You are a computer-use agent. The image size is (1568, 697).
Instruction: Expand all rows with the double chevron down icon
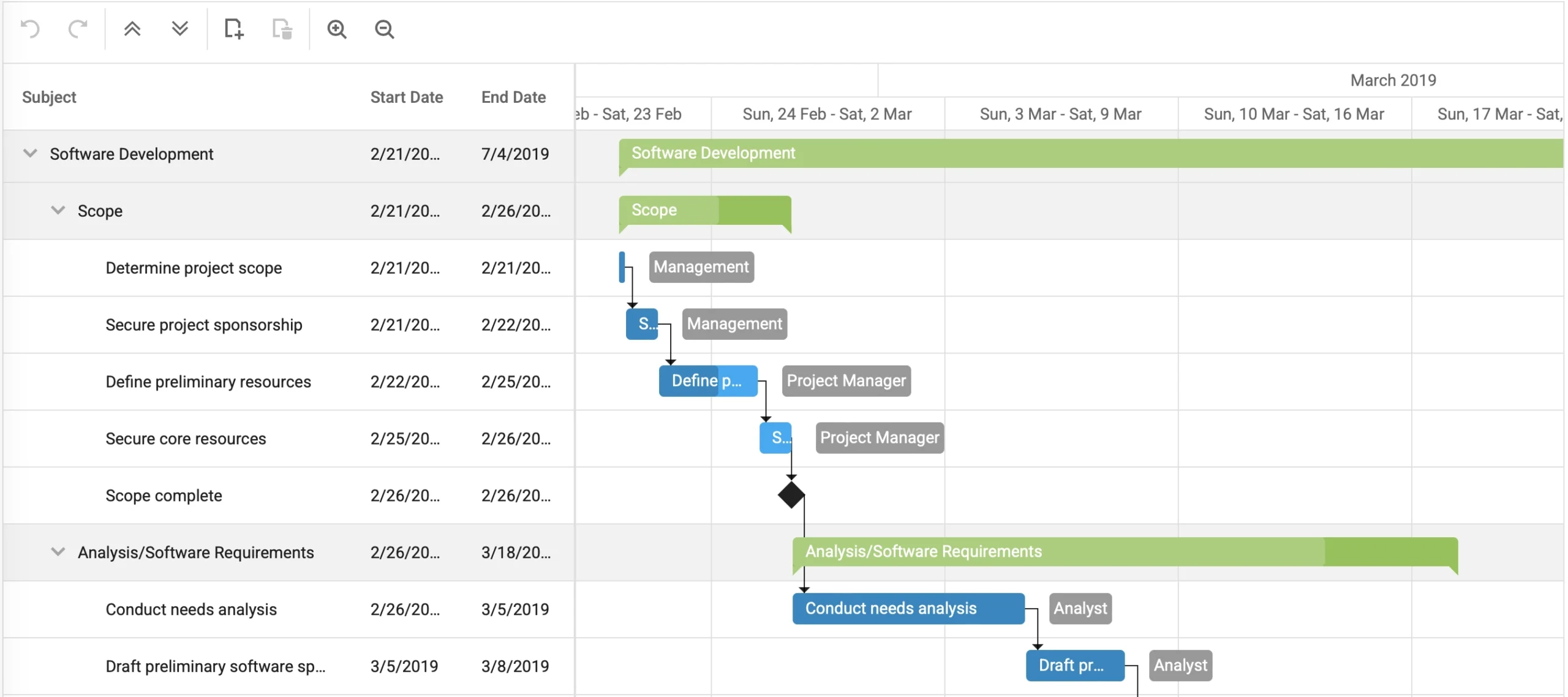point(178,29)
